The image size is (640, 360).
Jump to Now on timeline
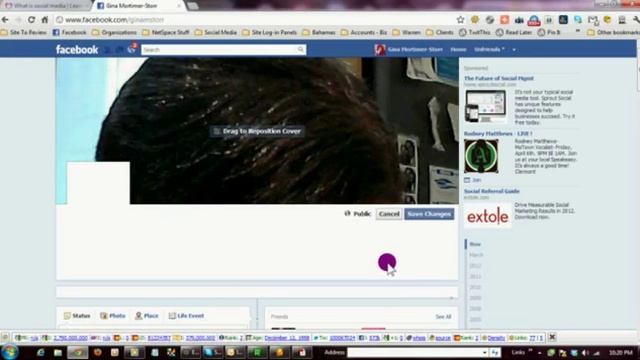click(x=475, y=244)
